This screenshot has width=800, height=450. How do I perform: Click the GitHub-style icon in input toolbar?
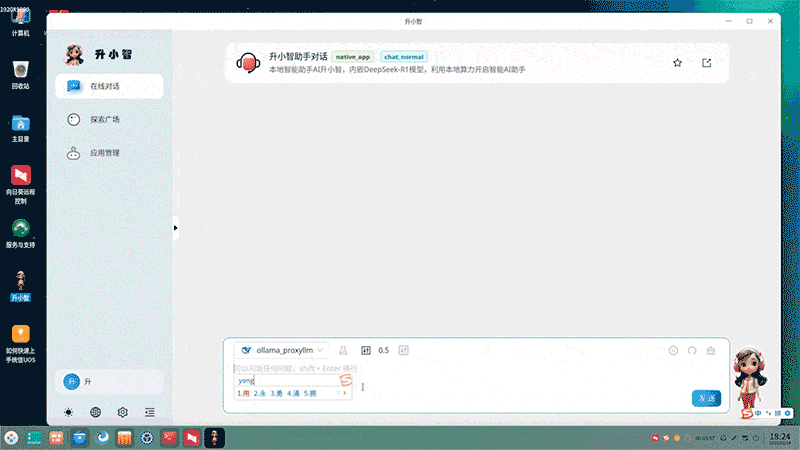(692, 351)
